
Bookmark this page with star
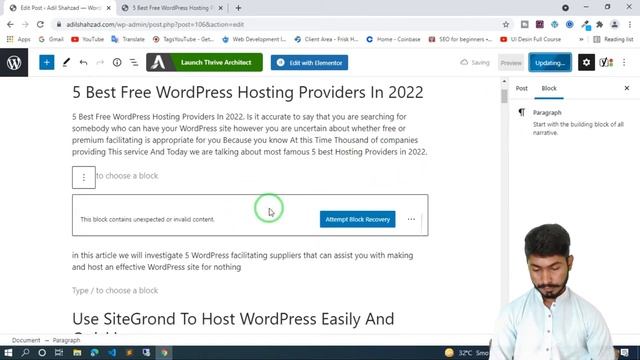tap(506, 24)
